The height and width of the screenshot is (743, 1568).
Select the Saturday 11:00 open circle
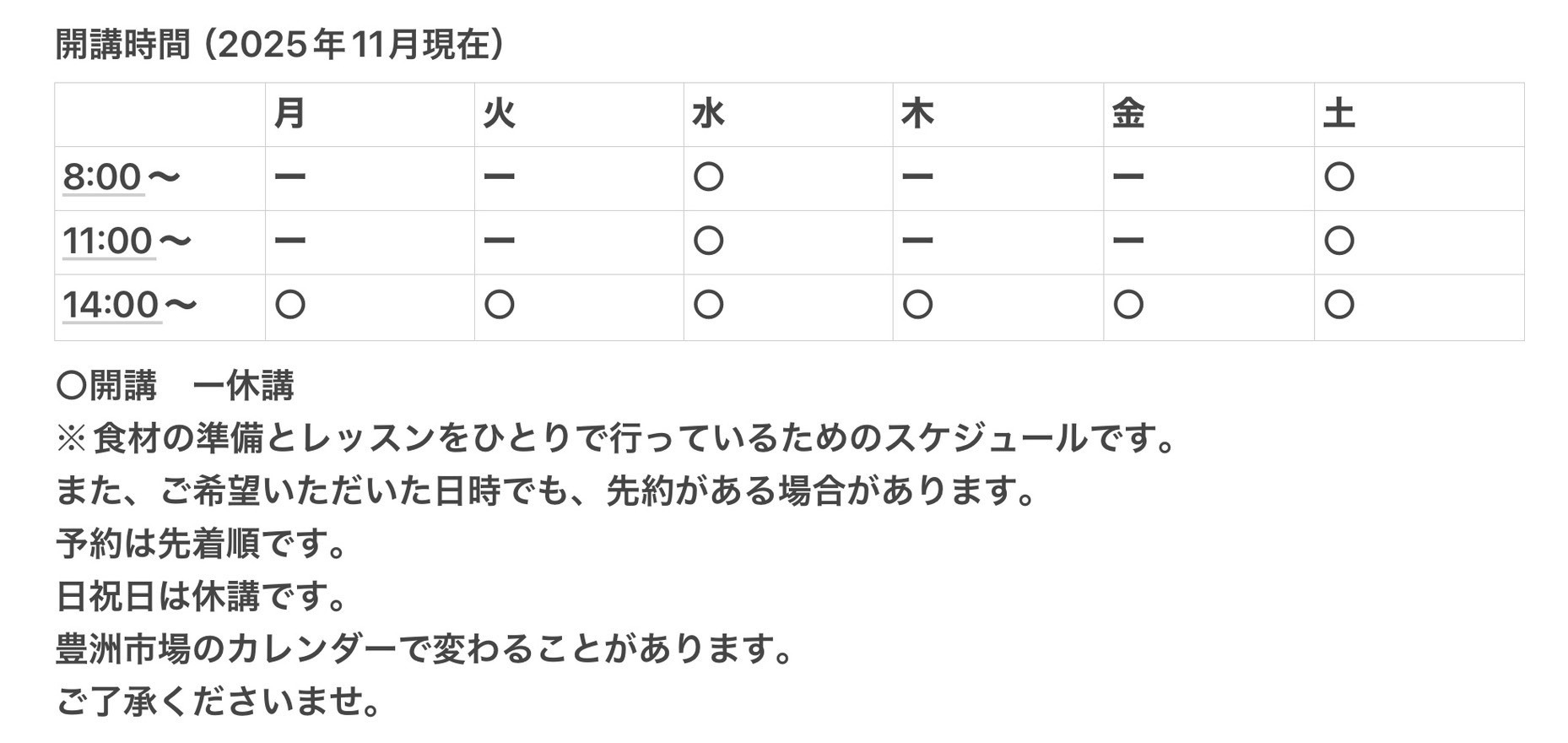tap(1338, 241)
